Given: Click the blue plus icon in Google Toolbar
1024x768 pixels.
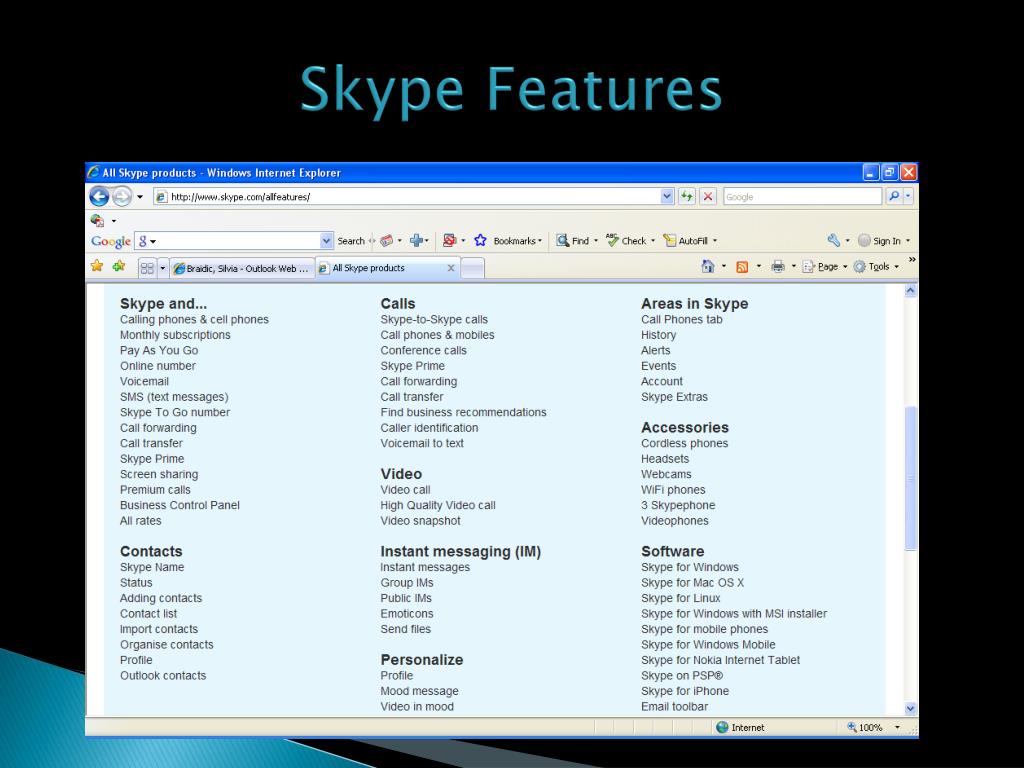Looking at the screenshot, I should click(x=416, y=240).
